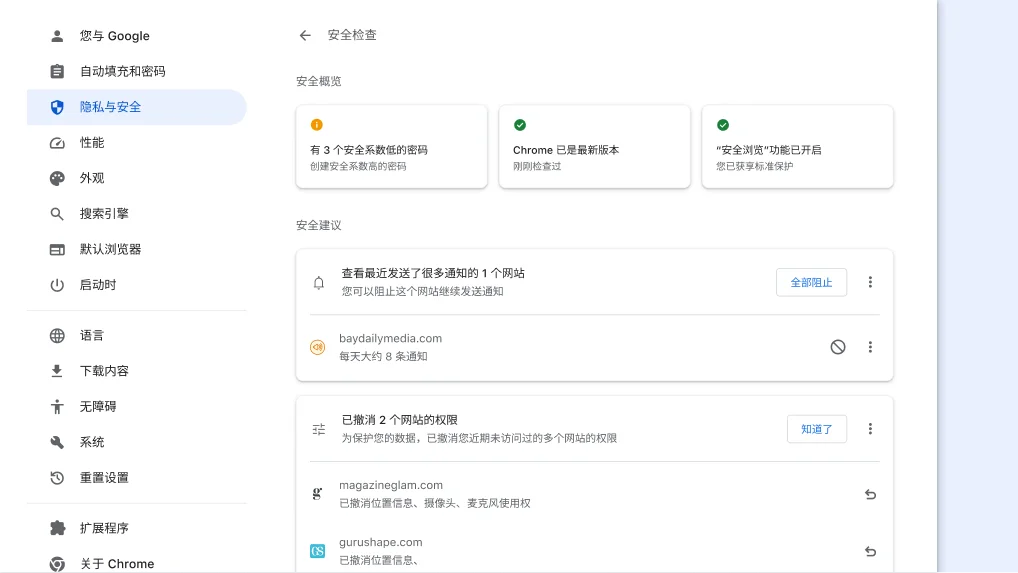Open the "安全浏览" 功能已开启 card

pos(797,147)
